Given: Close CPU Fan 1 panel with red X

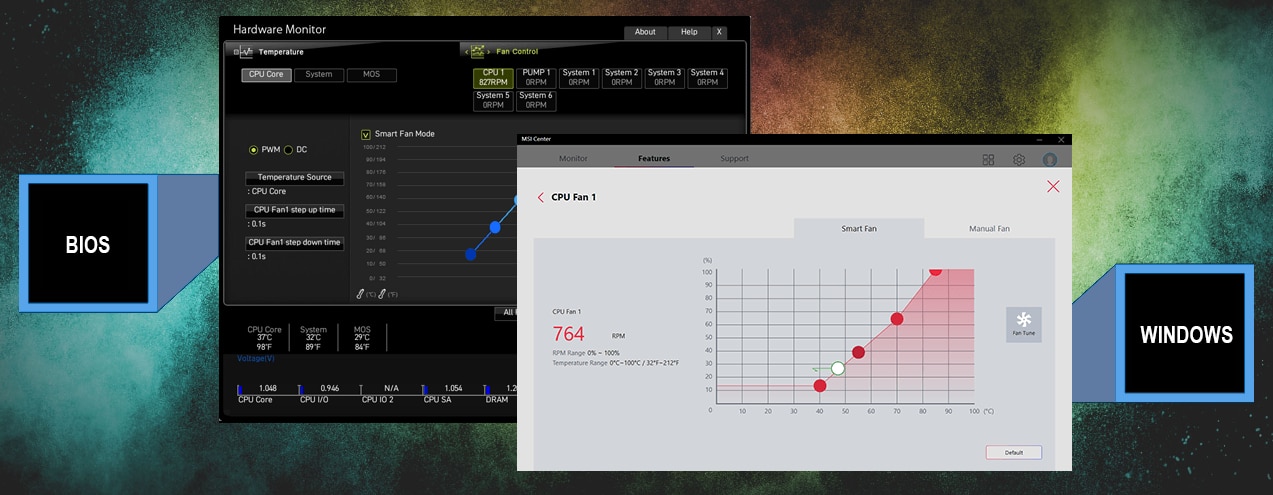Looking at the screenshot, I should (x=1052, y=186).
